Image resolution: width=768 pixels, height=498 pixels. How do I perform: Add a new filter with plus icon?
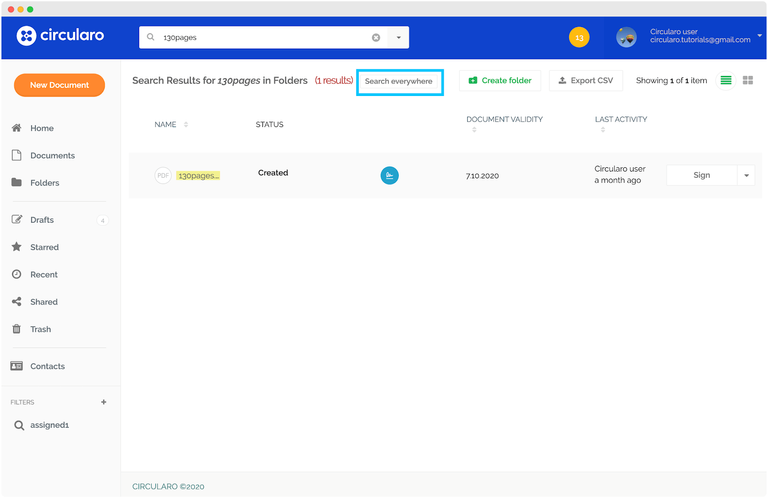pos(103,402)
